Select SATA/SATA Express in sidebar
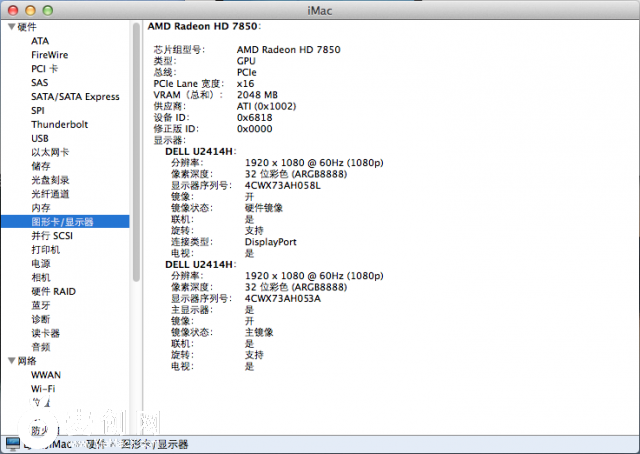The height and width of the screenshot is (454, 640). coord(75,97)
